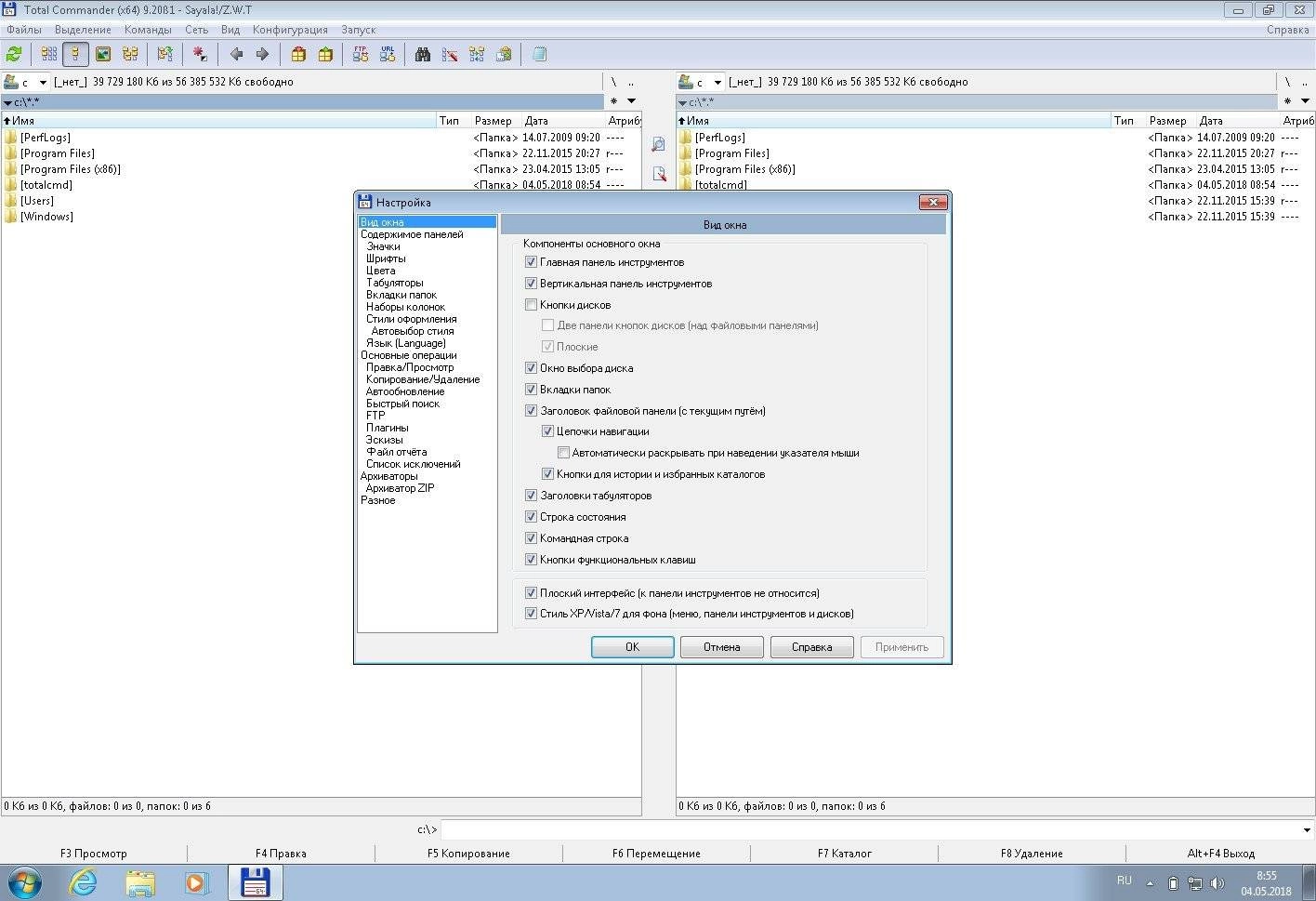Open the left panel drive dropdown

tap(43, 83)
